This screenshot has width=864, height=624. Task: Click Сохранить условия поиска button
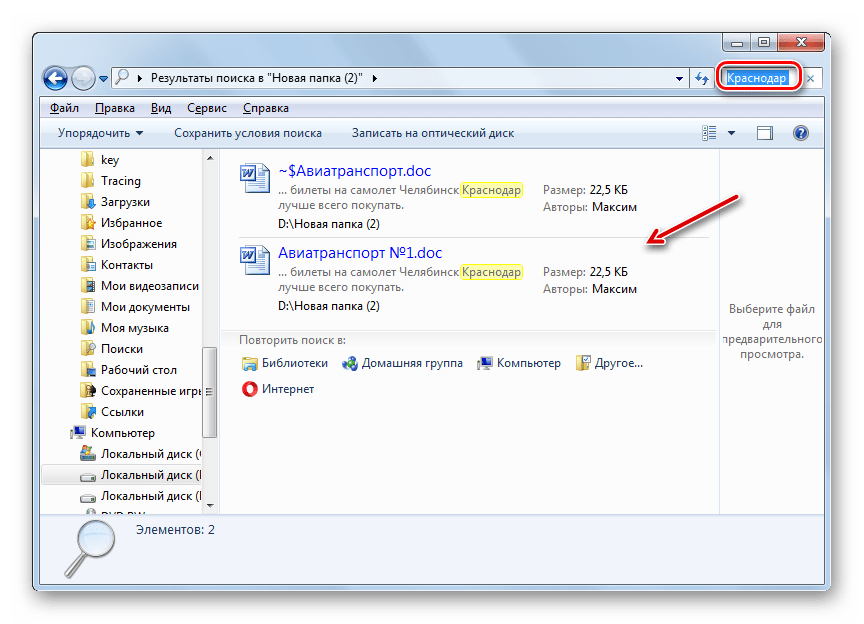click(x=247, y=133)
